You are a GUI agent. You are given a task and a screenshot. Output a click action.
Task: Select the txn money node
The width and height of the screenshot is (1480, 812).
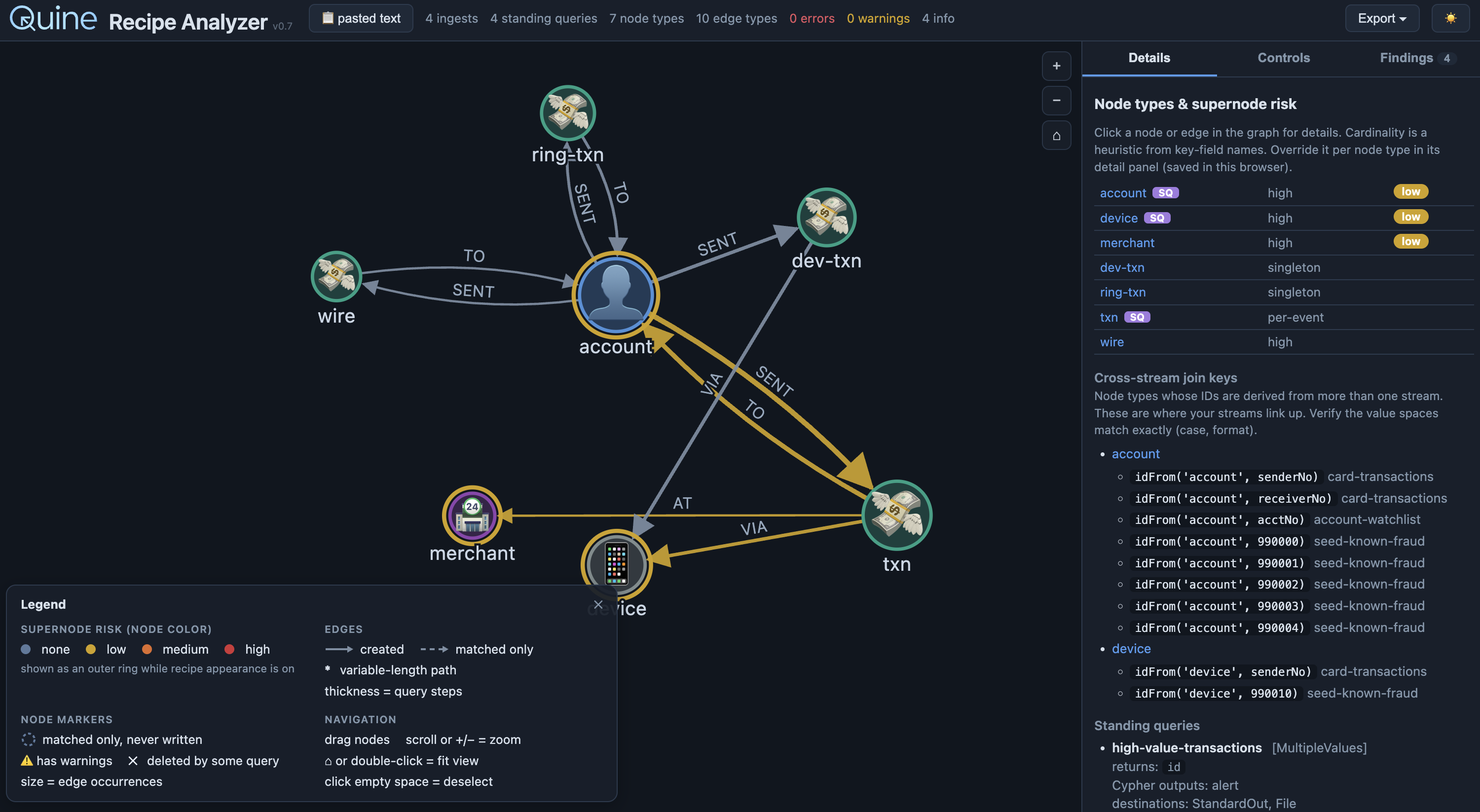coord(897,515)
